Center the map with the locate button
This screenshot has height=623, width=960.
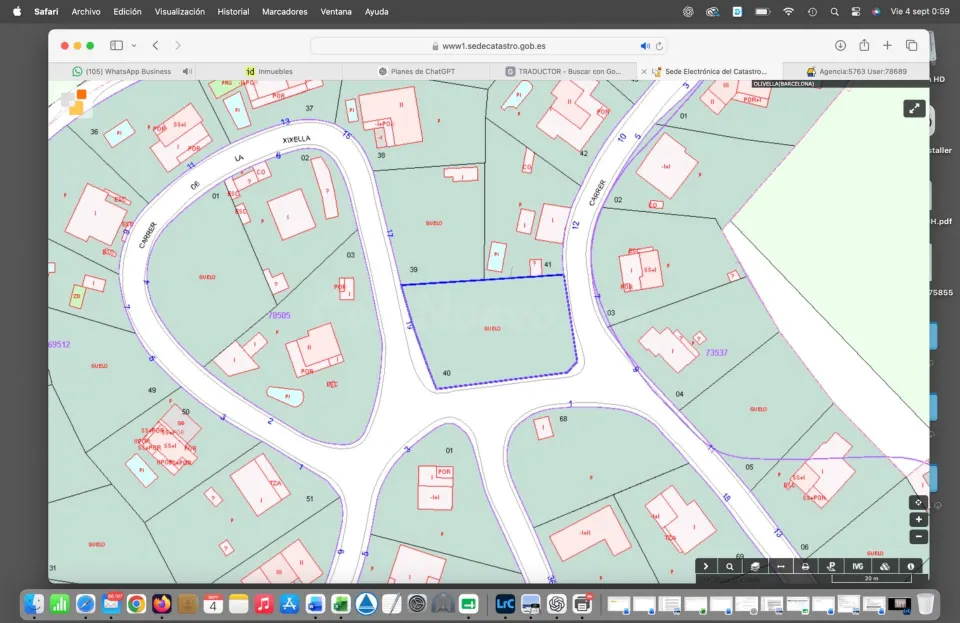tap(918, 502)
